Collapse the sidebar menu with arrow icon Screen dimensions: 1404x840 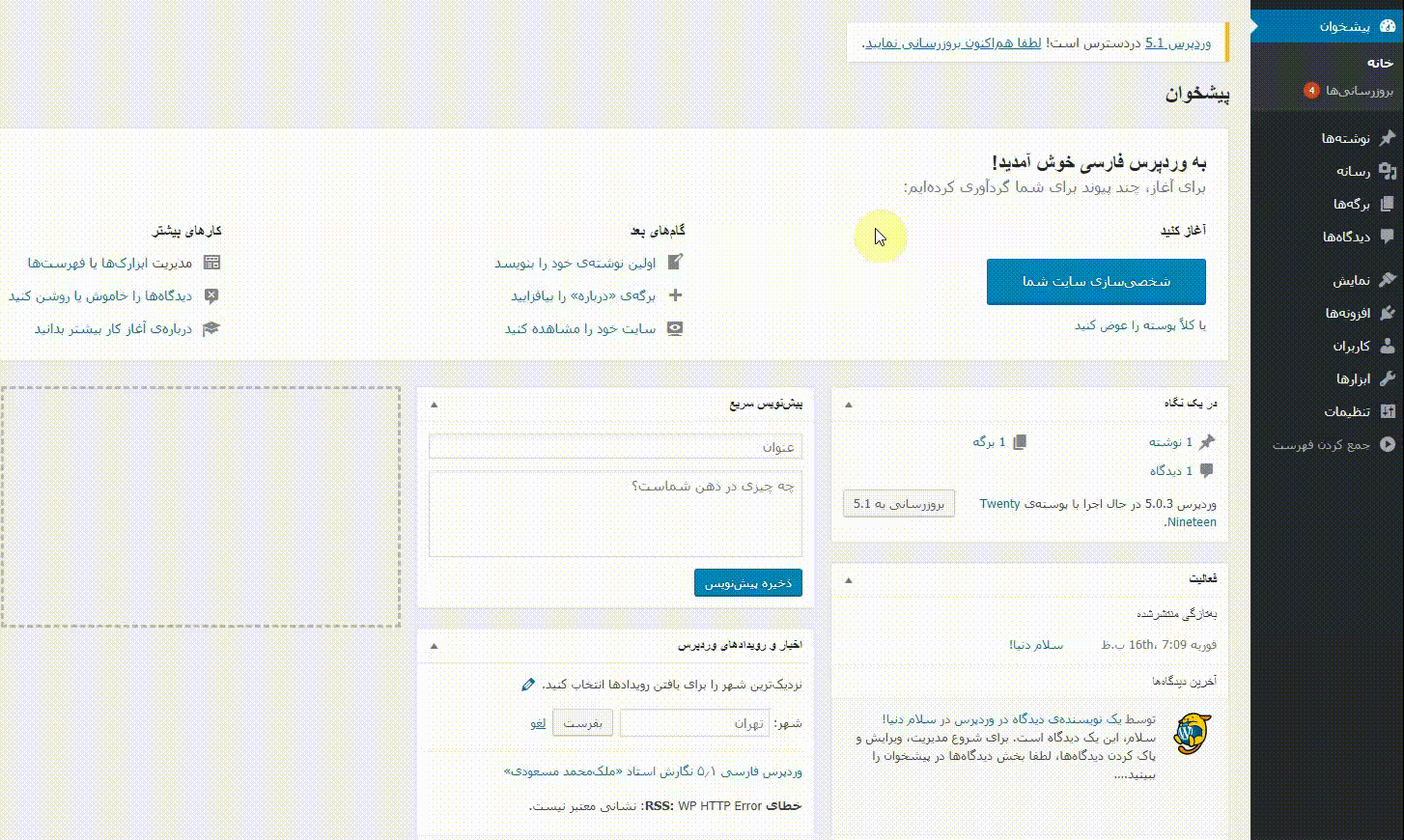(x=1388, y=444)
